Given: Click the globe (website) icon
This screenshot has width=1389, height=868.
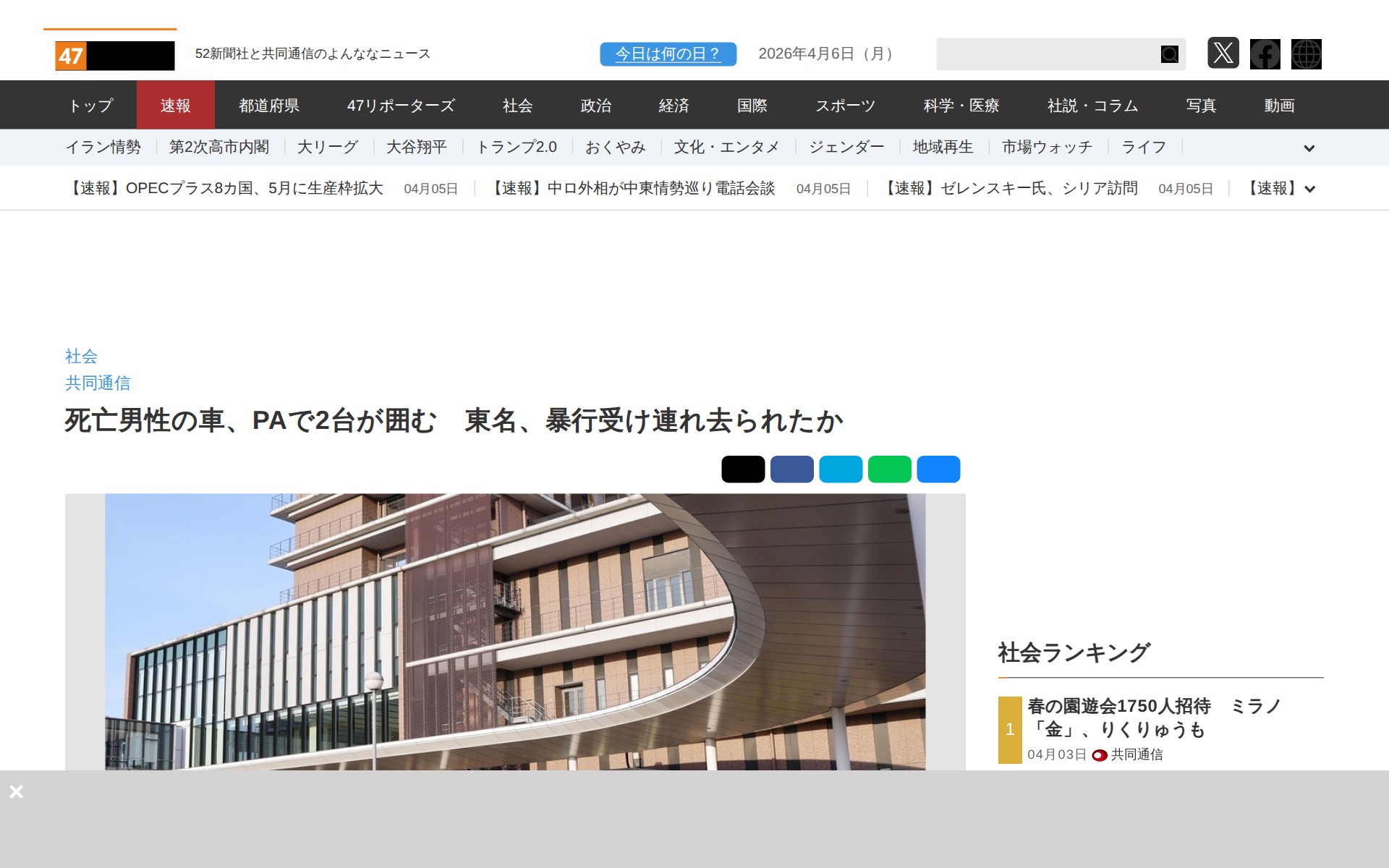Looking at the screenshot, I should [x=1307, y=54].
